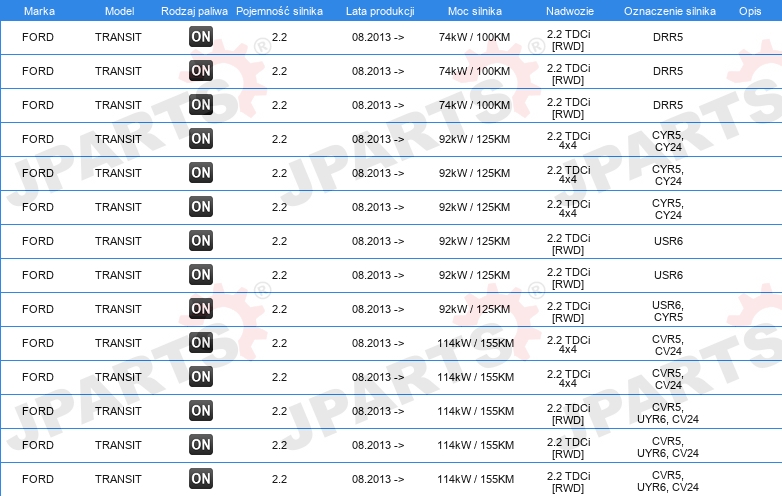
Task: Select capacity 2.2 in the USR6, CYR5 row
Action: coord(279,309)
